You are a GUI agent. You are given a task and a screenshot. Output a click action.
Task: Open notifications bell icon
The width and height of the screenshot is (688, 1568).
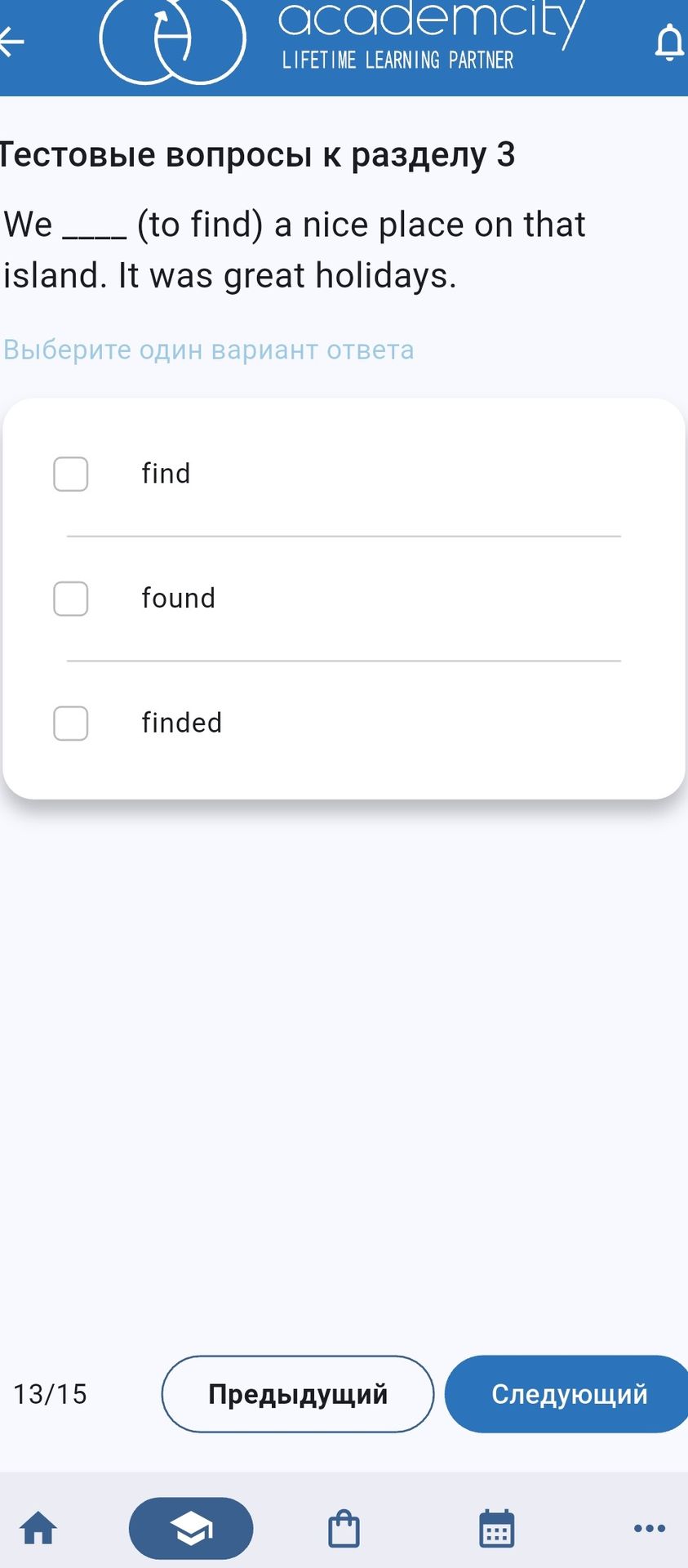(x=670, y=42)
